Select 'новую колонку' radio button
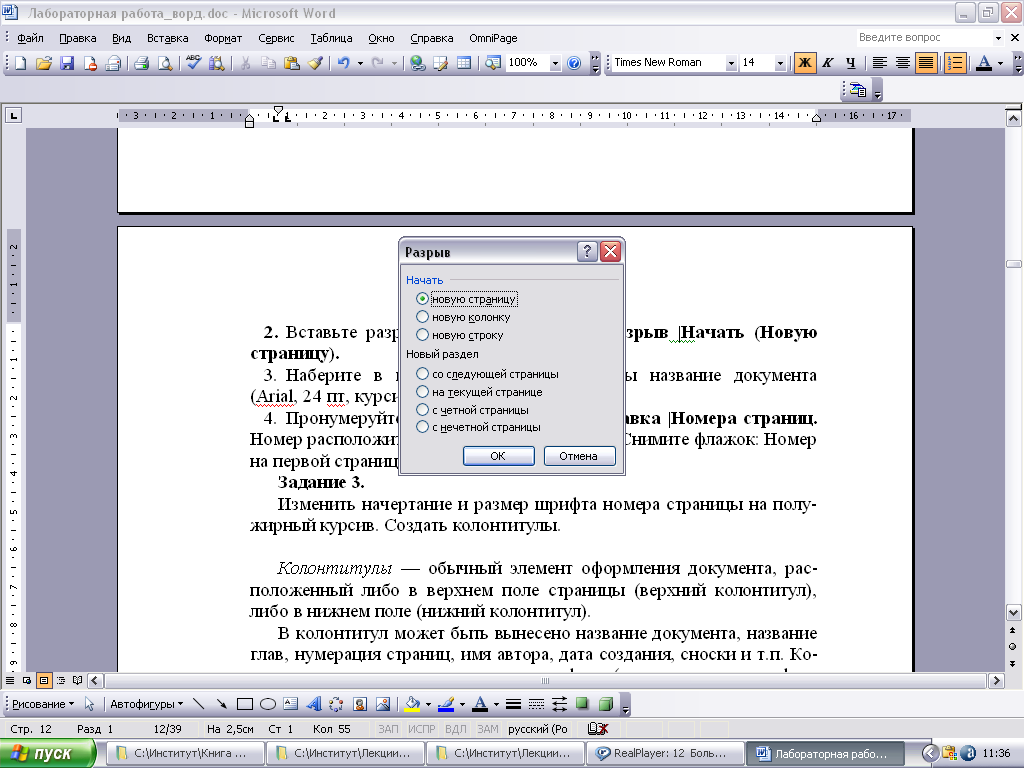The width and height of the screenshot is (1024, 768). [423, 317]
